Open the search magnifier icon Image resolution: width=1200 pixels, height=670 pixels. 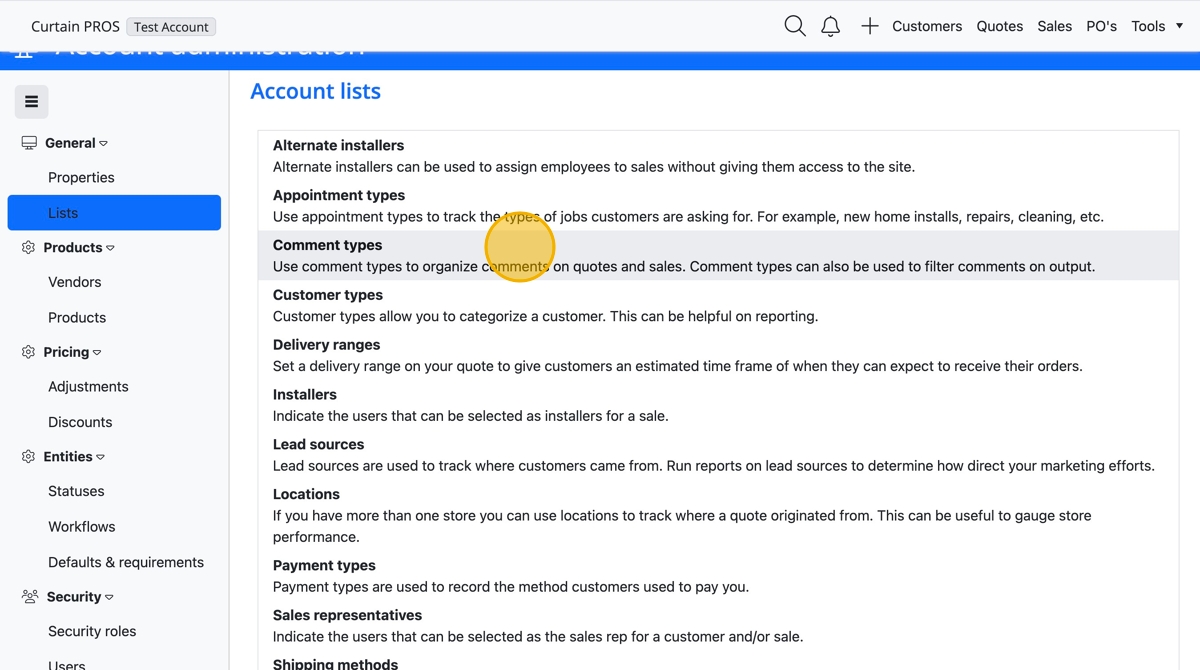(795, 26)
